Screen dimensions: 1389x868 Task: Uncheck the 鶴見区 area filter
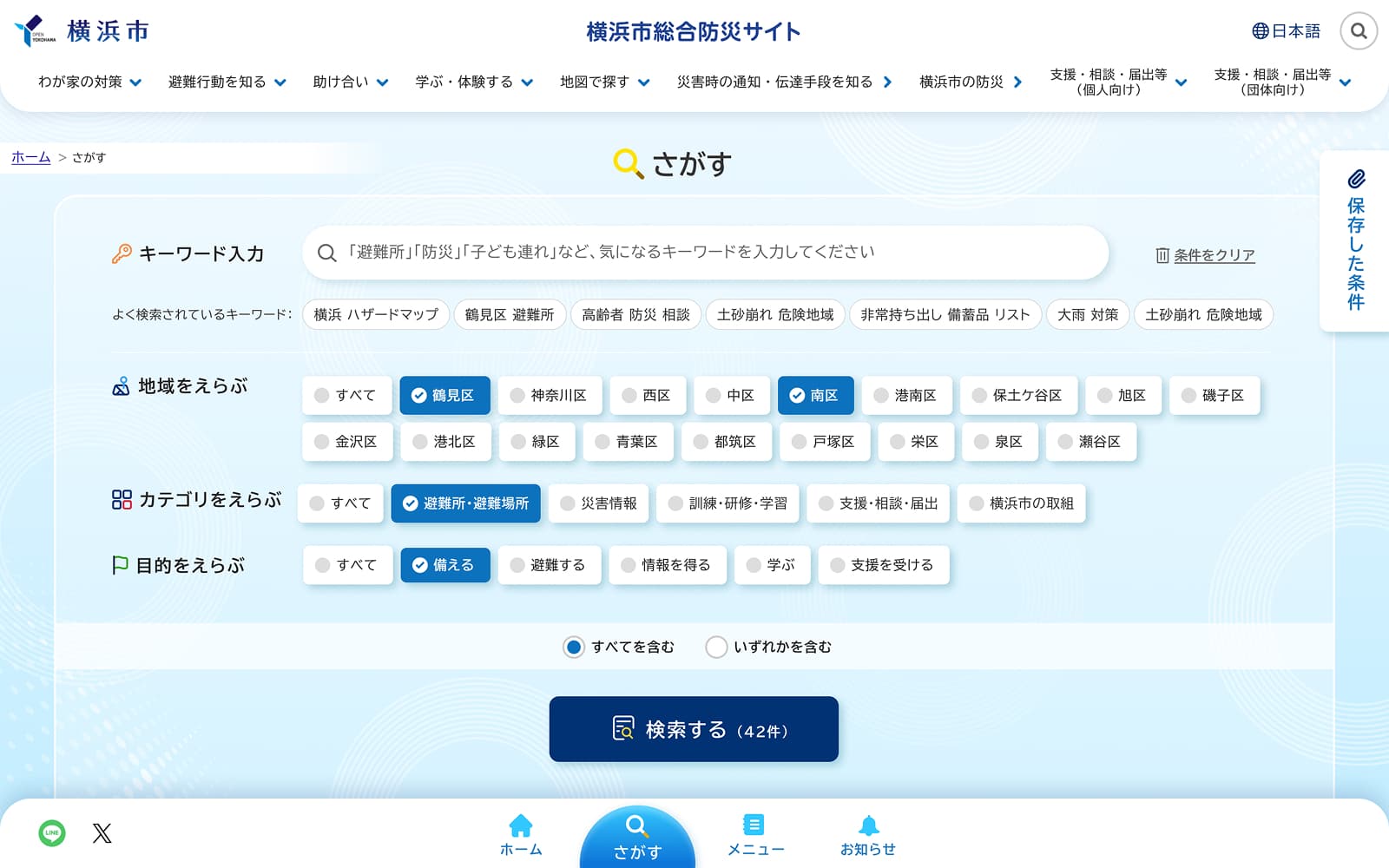[x=444, y=395]
